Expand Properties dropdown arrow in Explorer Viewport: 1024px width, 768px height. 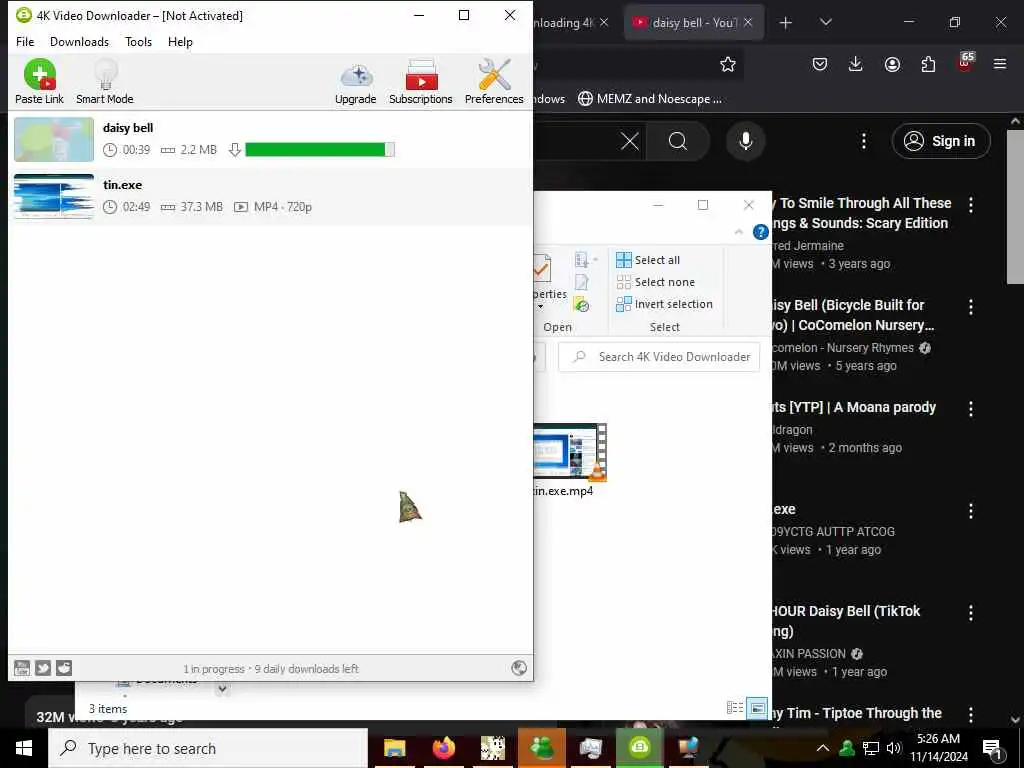[x=541, y=307]
